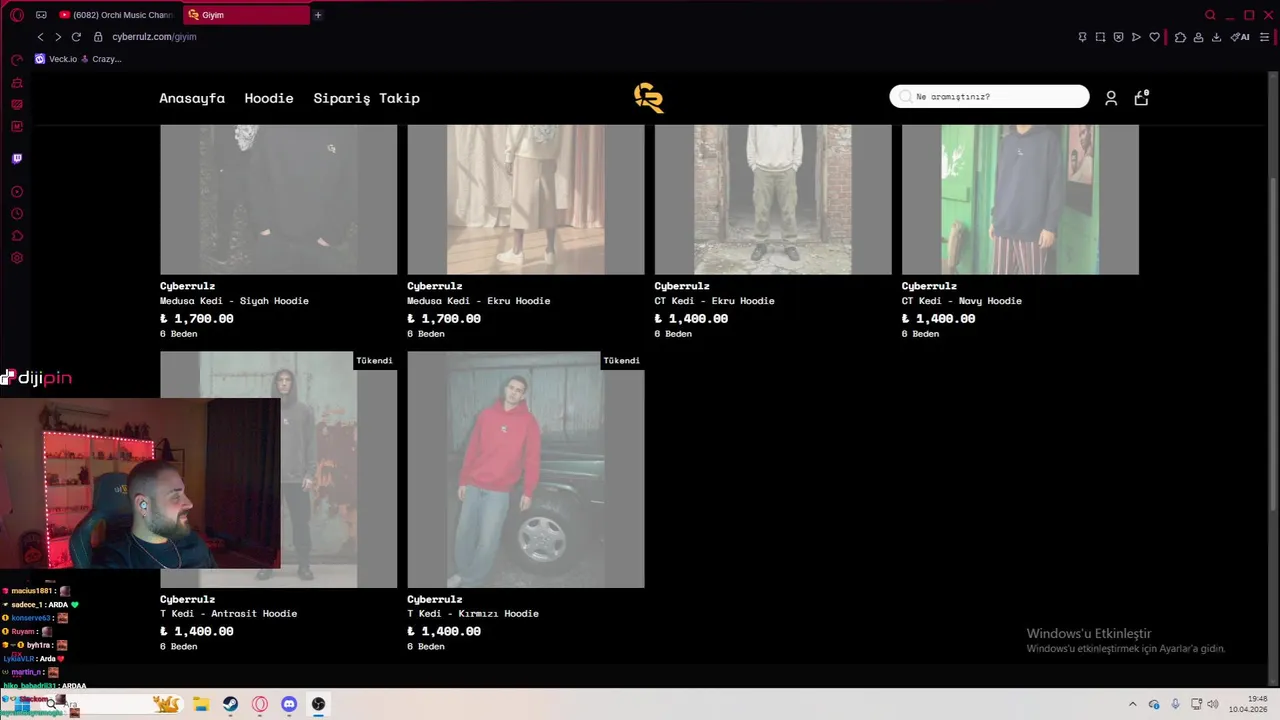The image size is (1280, 720).
Task: Click the 'T Kedi - Antrasit Hoodie' title
Action: point(228,614)
